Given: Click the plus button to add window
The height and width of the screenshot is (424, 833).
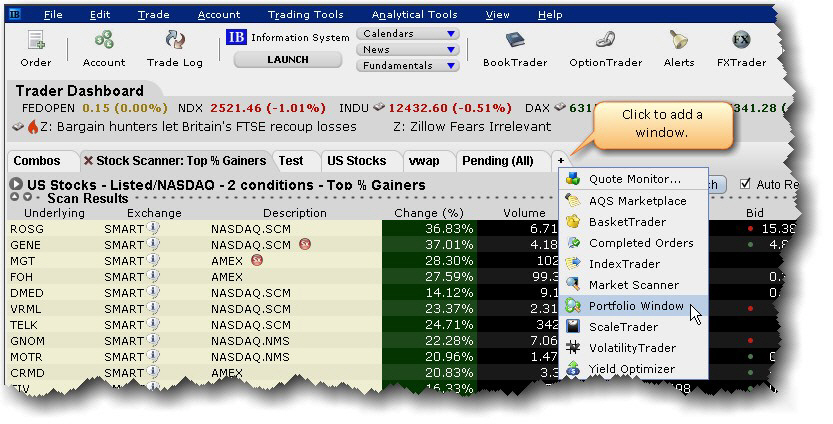Looking at the screenshot, I should point(561,161).
